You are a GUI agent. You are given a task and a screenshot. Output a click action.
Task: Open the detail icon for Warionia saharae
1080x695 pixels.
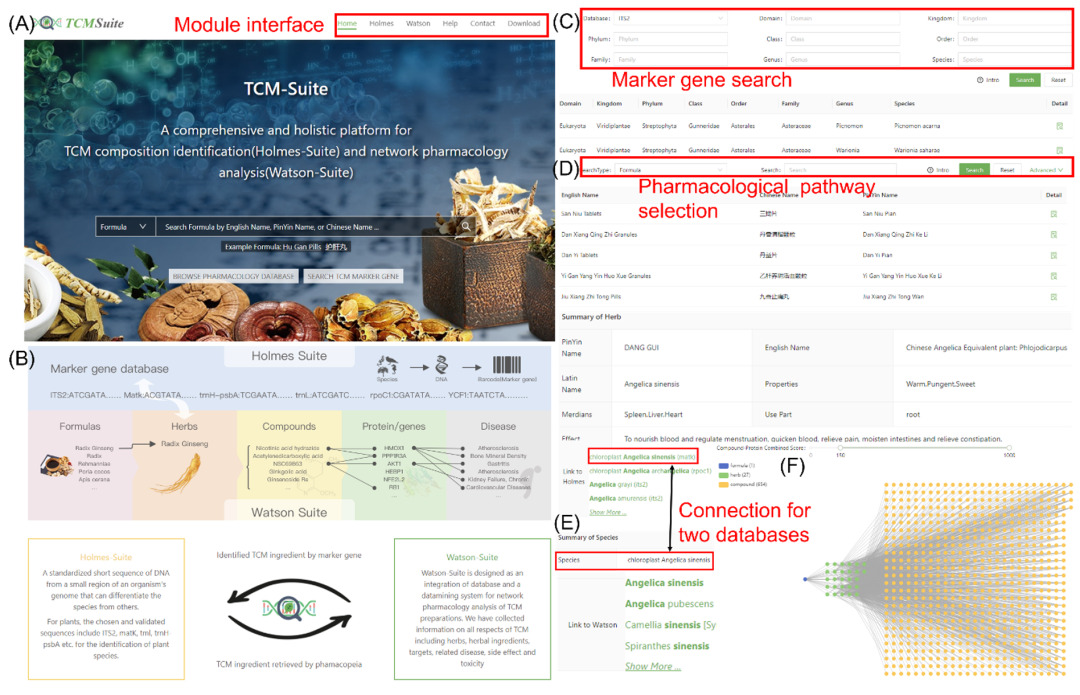(1059, 149)
